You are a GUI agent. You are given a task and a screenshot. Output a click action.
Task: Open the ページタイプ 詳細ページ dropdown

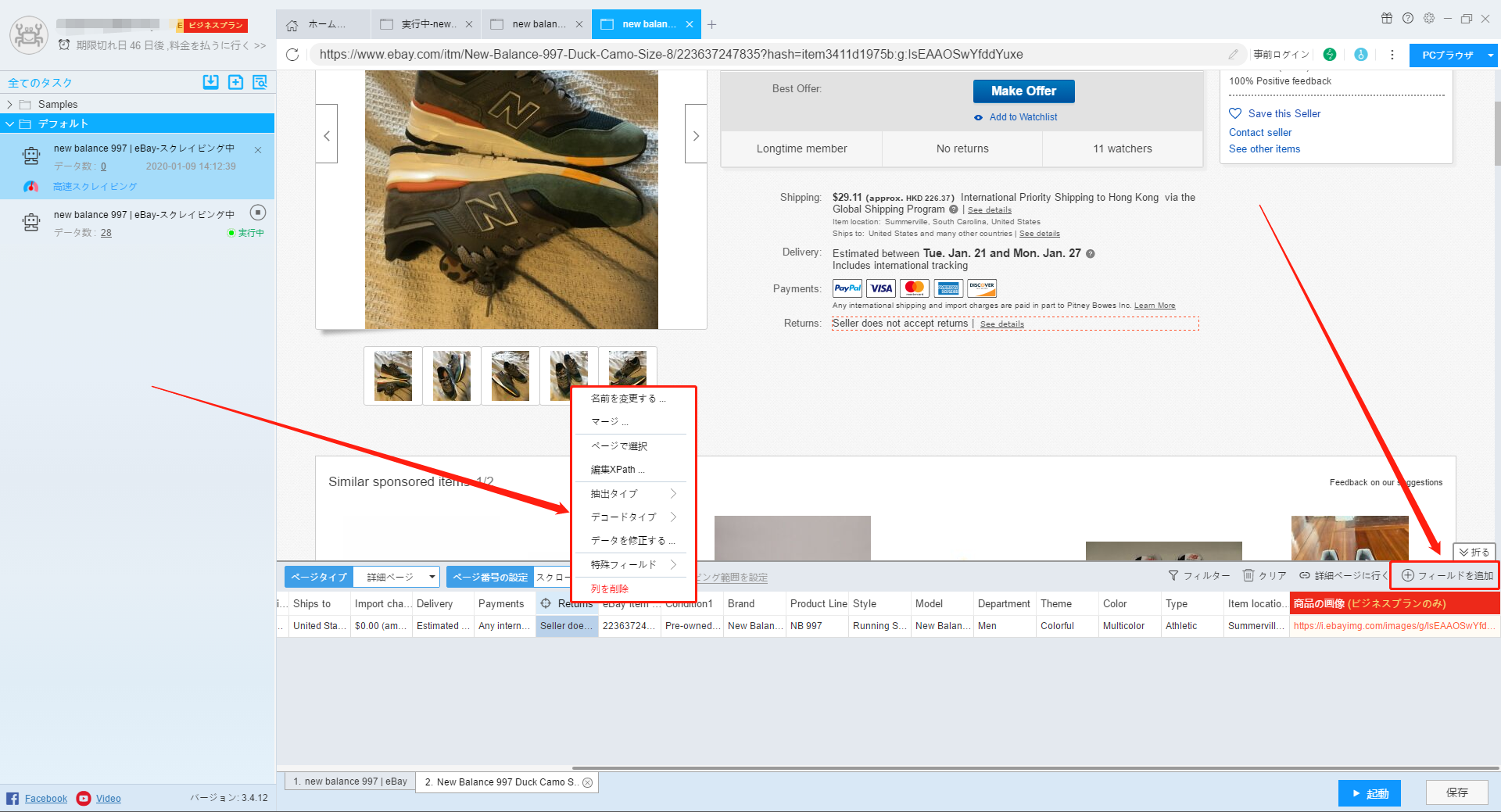pos(396,577)
